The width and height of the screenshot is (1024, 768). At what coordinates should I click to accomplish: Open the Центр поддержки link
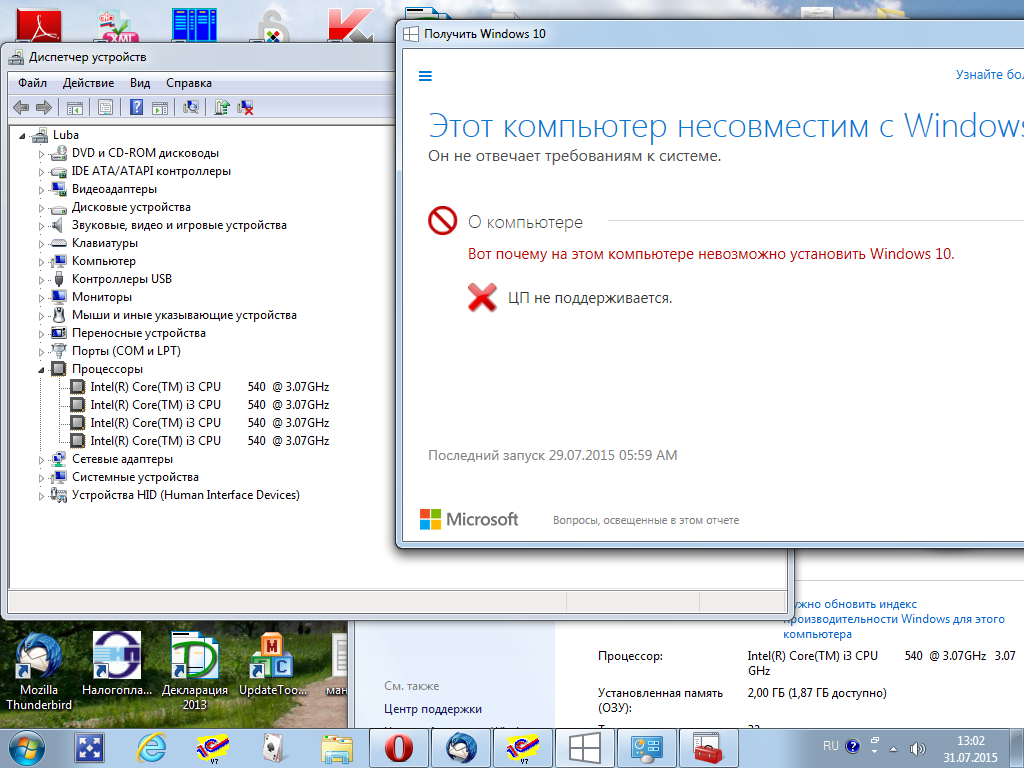[433, 709]
